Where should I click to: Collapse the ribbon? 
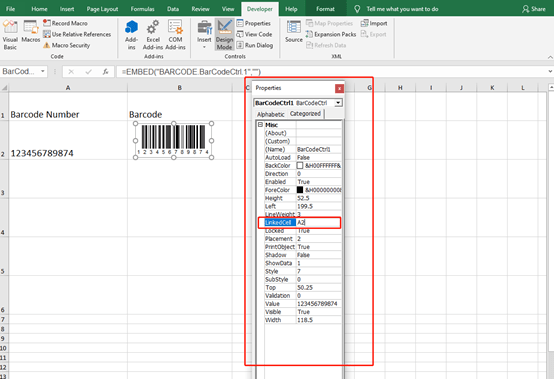pyautogui.click(x=550, y=57)
